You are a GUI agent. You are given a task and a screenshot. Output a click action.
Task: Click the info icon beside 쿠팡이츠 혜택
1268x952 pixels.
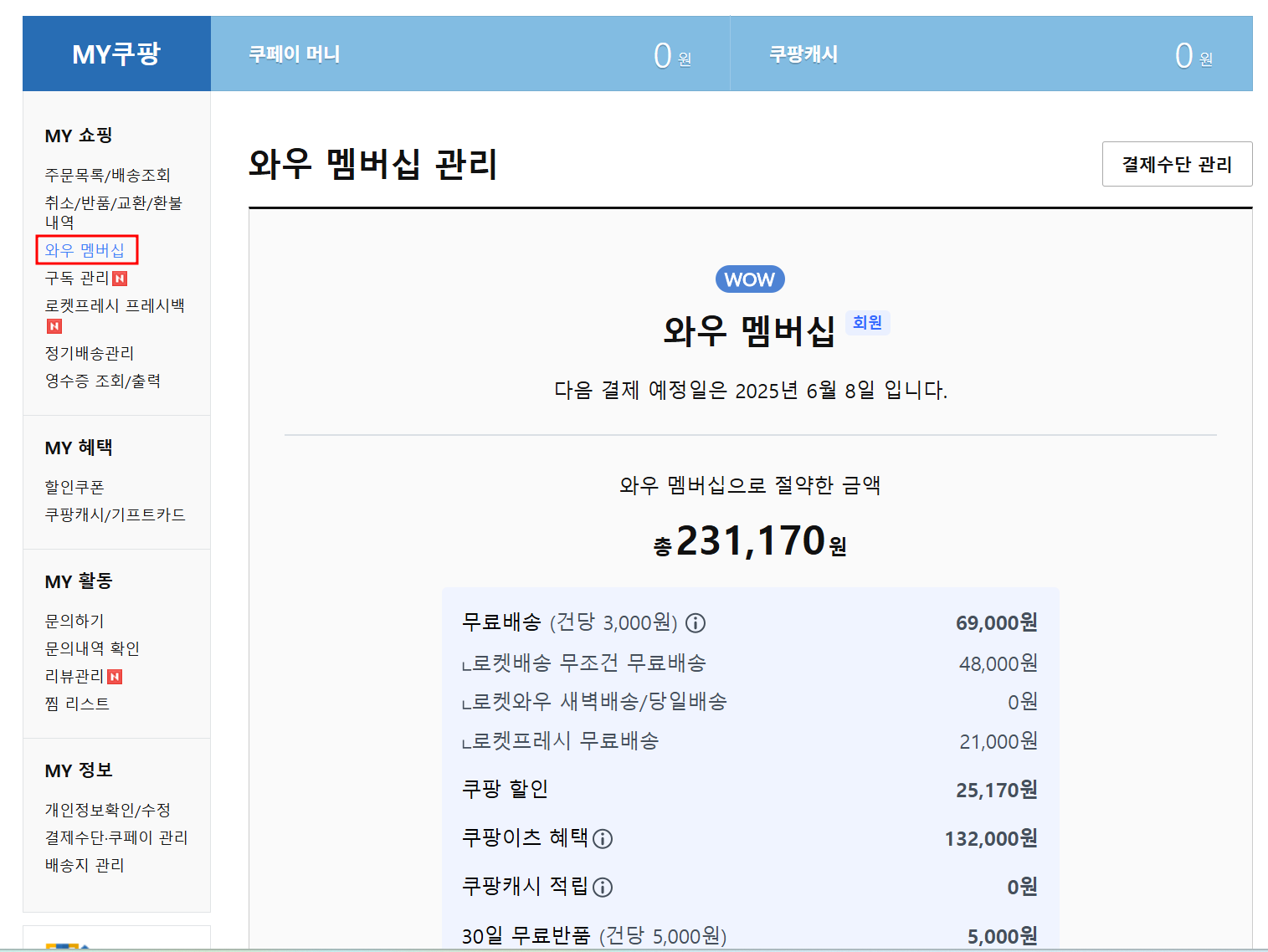[x=603, y=839]
